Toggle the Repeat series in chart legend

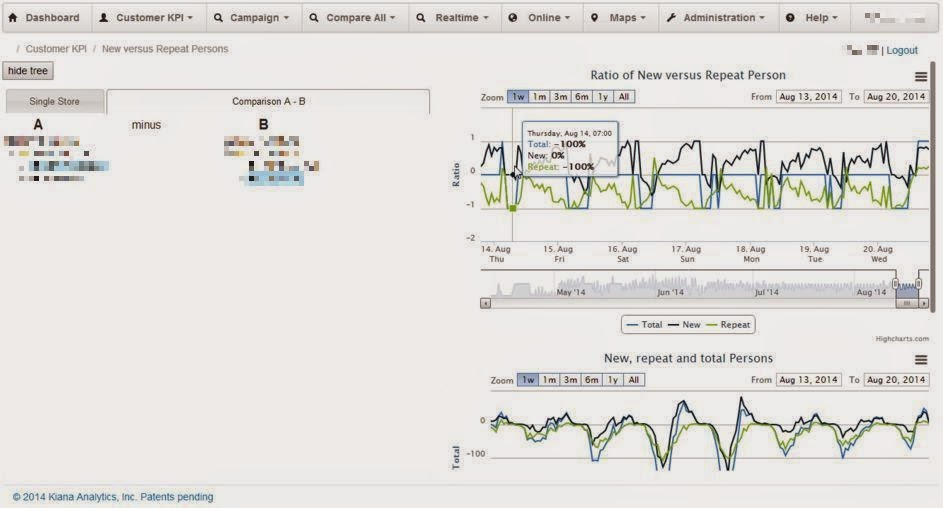(x=728, y=325)
